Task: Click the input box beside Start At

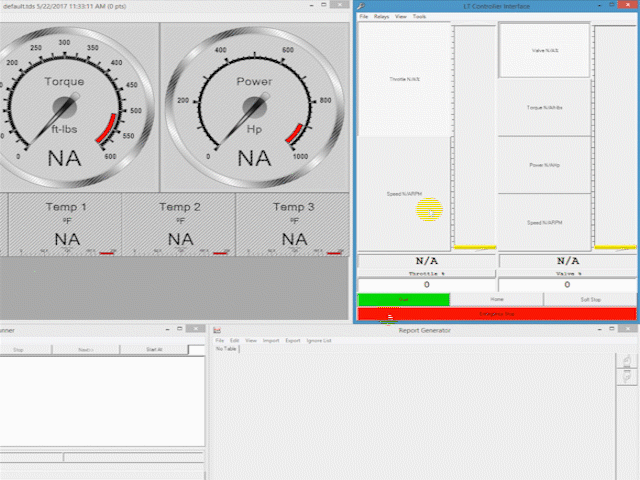Action: [x=196, y=350]
